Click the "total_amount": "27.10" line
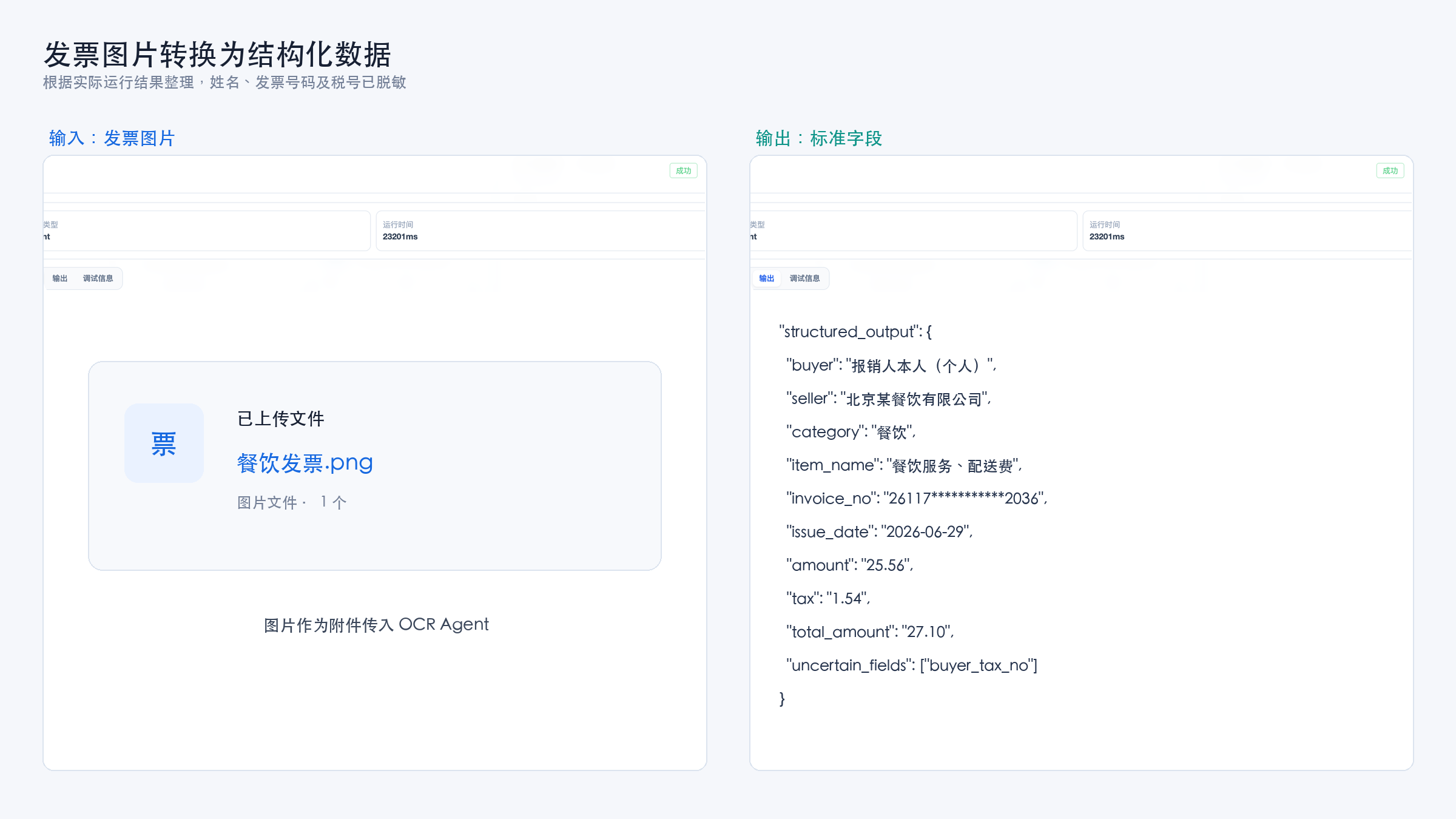 click(x=871, y=632)
